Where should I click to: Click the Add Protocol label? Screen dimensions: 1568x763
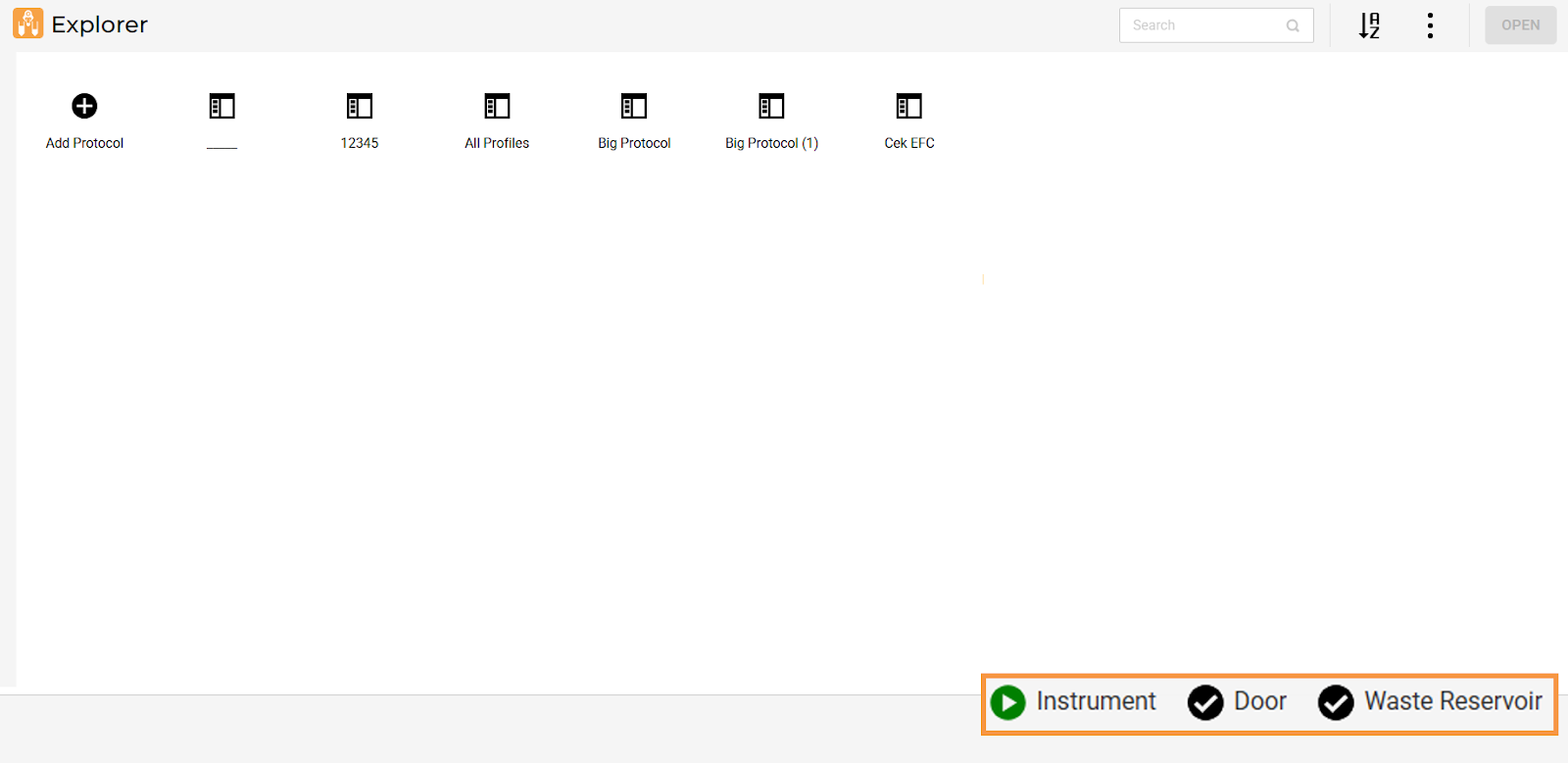pos(84,143)
